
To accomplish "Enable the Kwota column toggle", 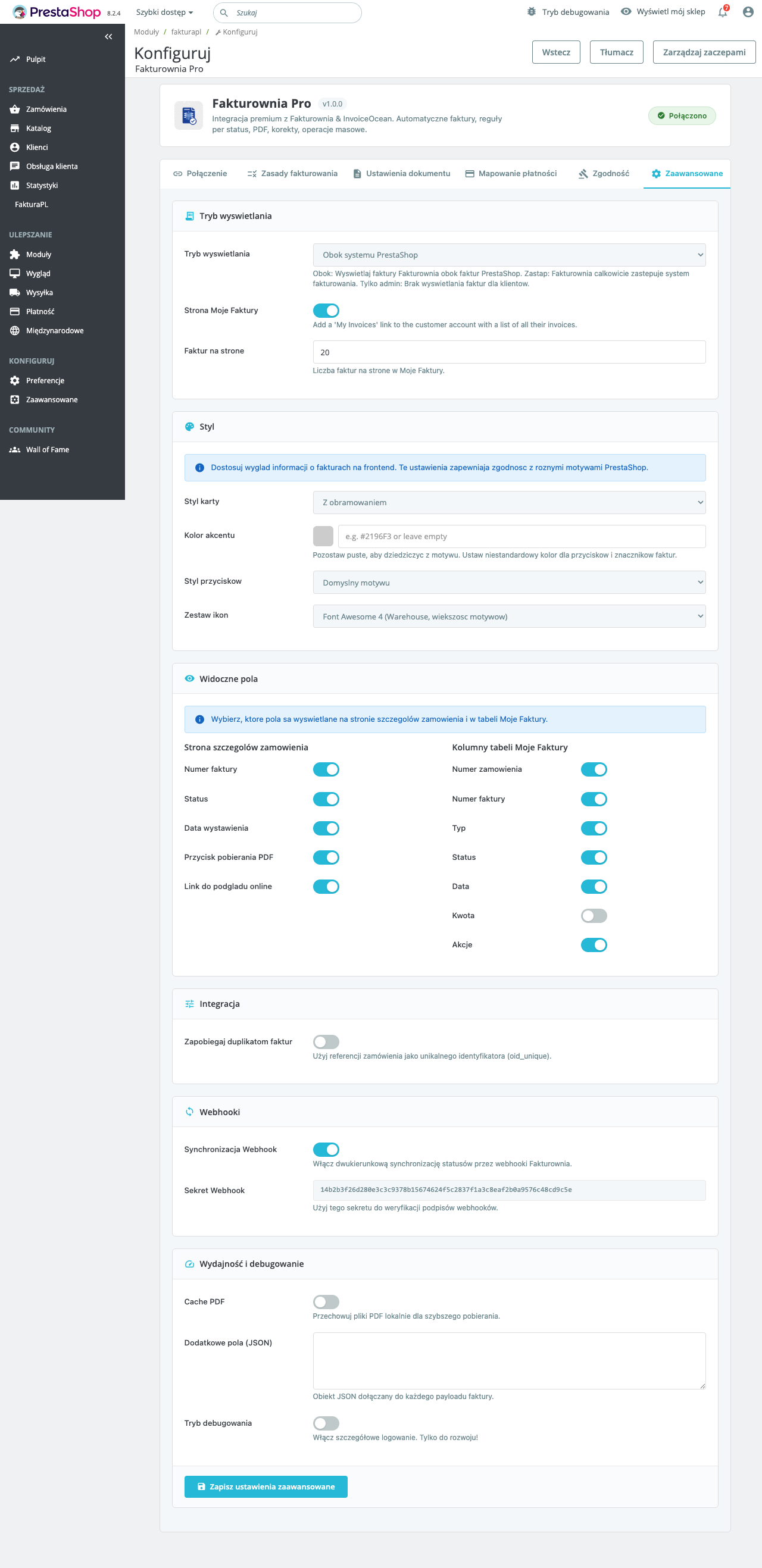I will point(594,915).
